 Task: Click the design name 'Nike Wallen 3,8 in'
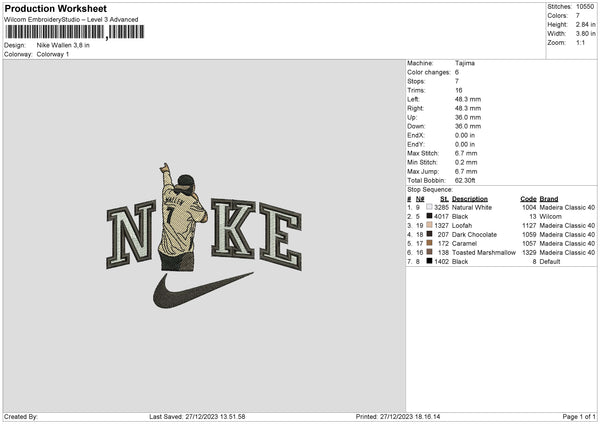tap(63, 45)
